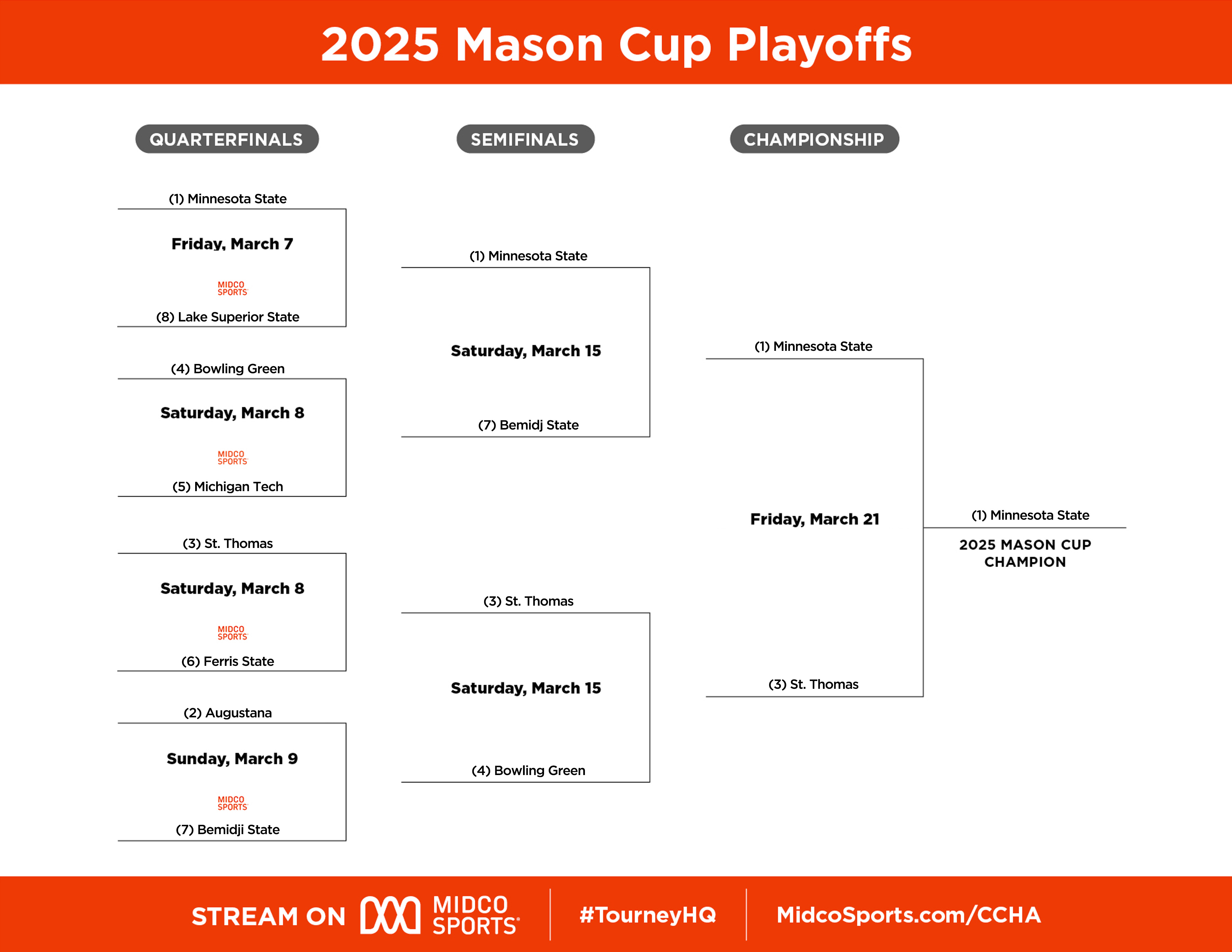
Task: Open the MidcoSports.com/CCHA link
Action: point(908,915)
